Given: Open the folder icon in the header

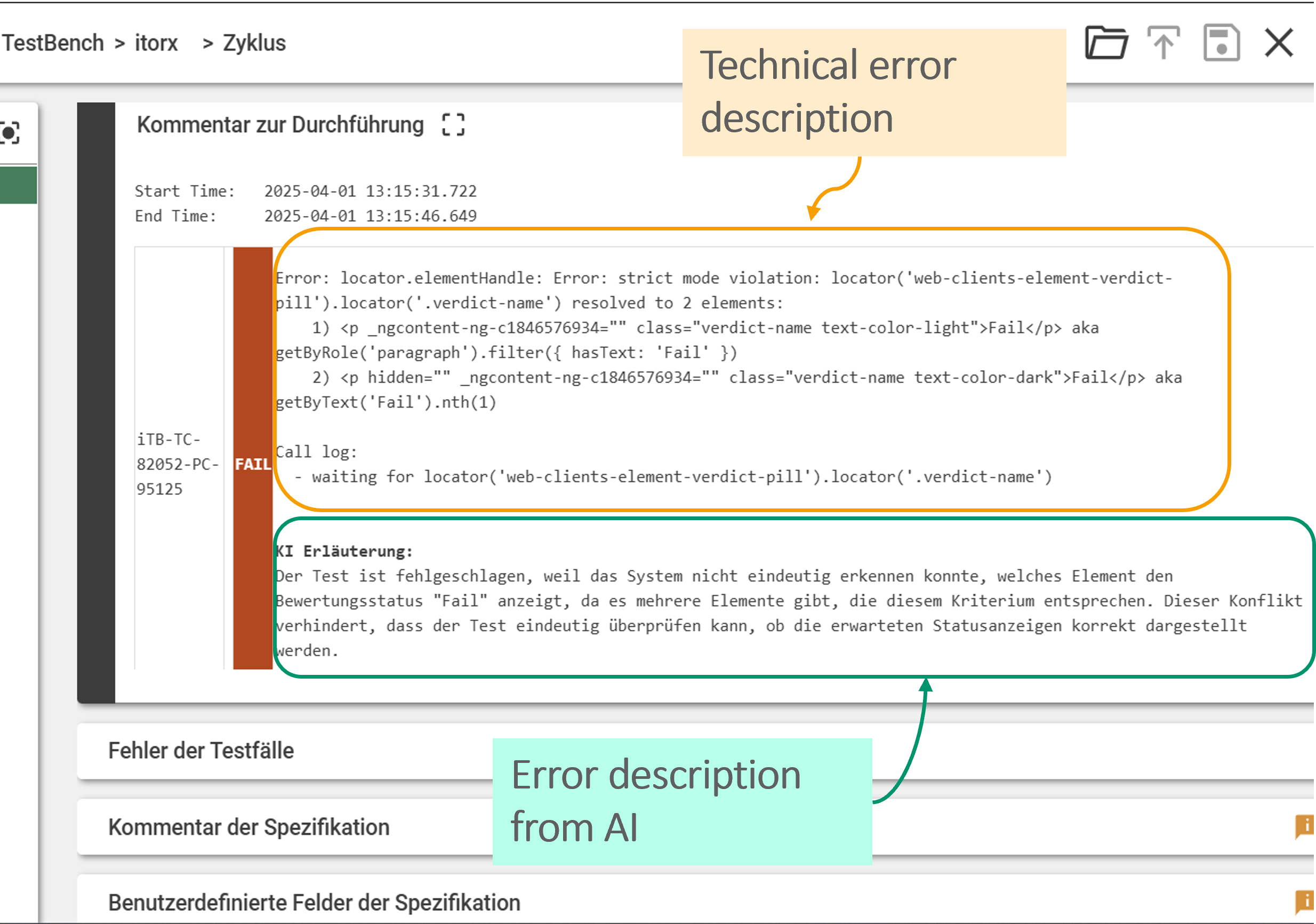Looking at the screenshot, I should pos(1106,43).
